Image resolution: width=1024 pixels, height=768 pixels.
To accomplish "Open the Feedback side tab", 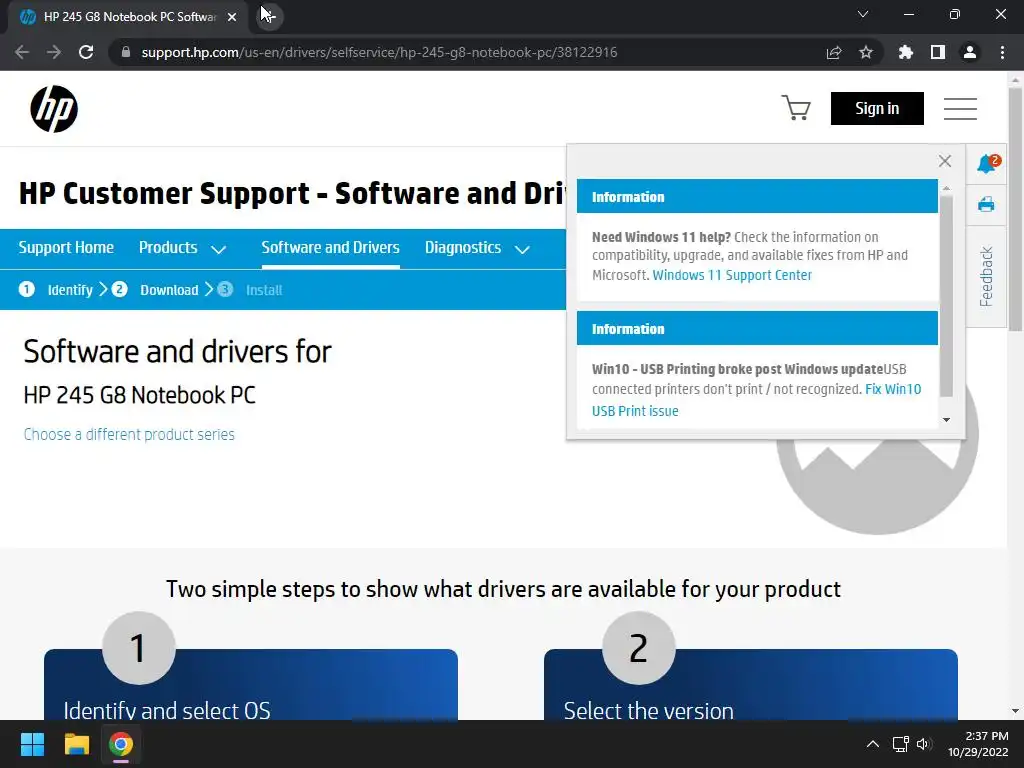I will 986,276.
